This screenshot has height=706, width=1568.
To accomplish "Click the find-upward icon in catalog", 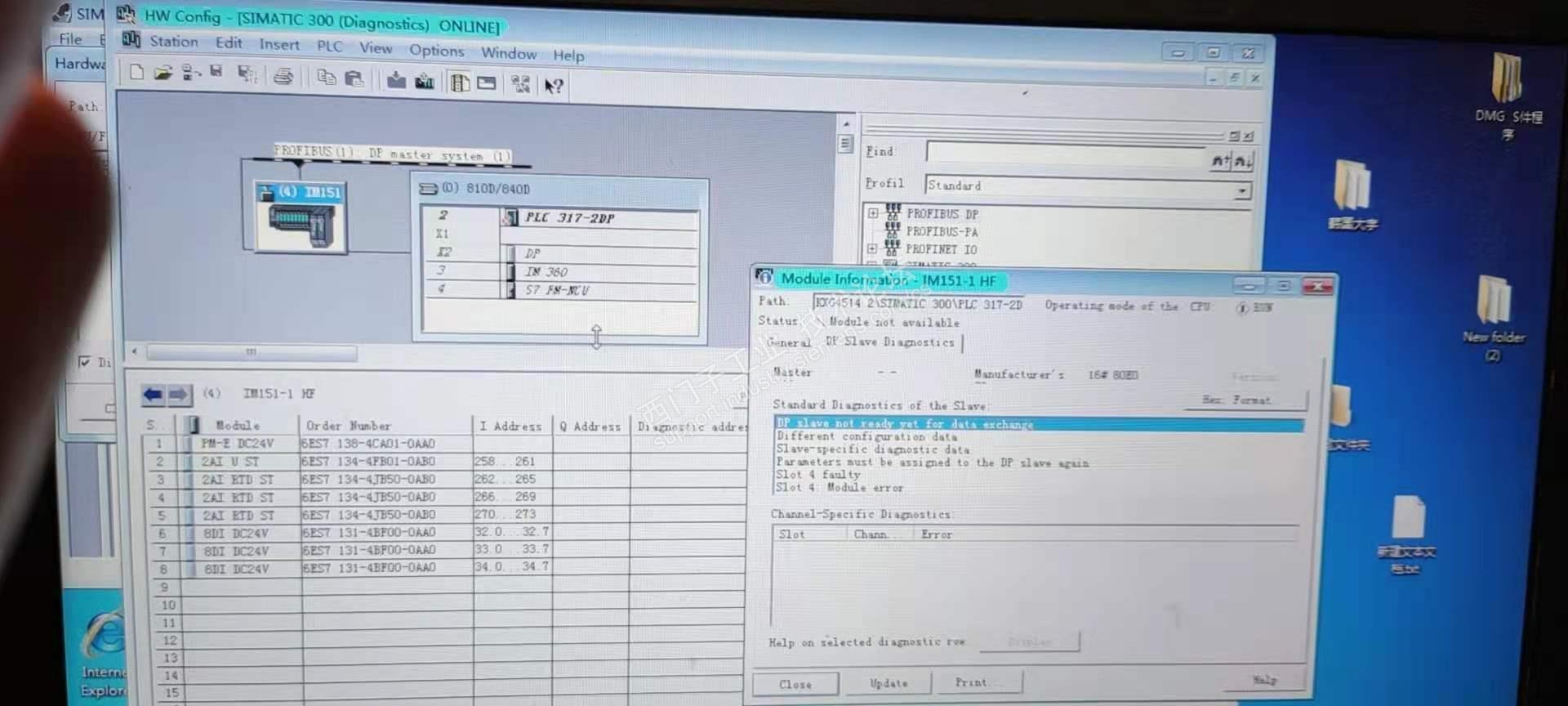I will click(x=1220, y=160).
